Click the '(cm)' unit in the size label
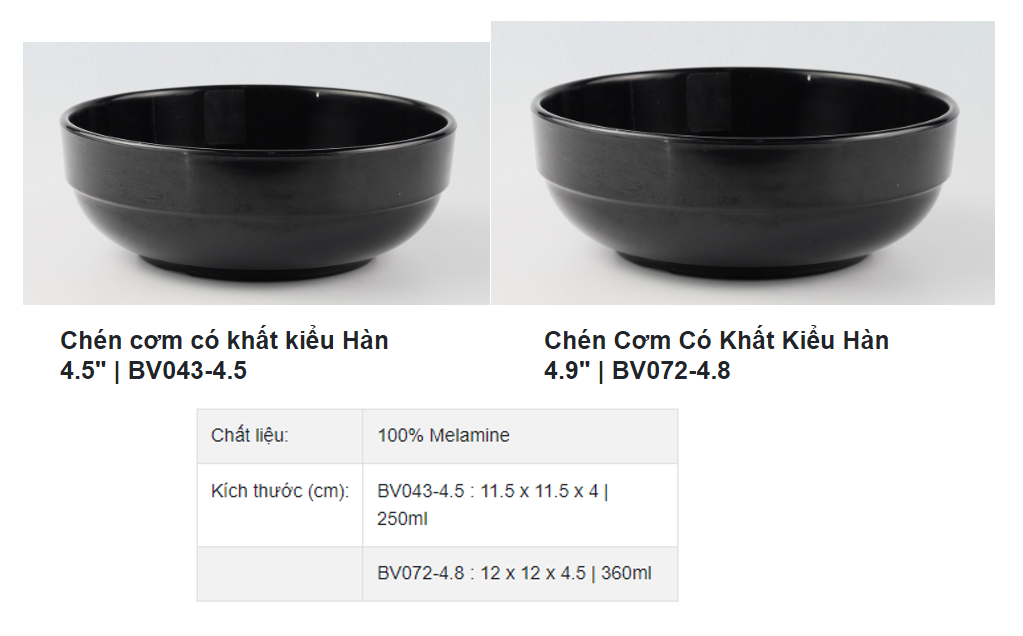Viewport: 1023px width, 636px height. pos(326,492)
